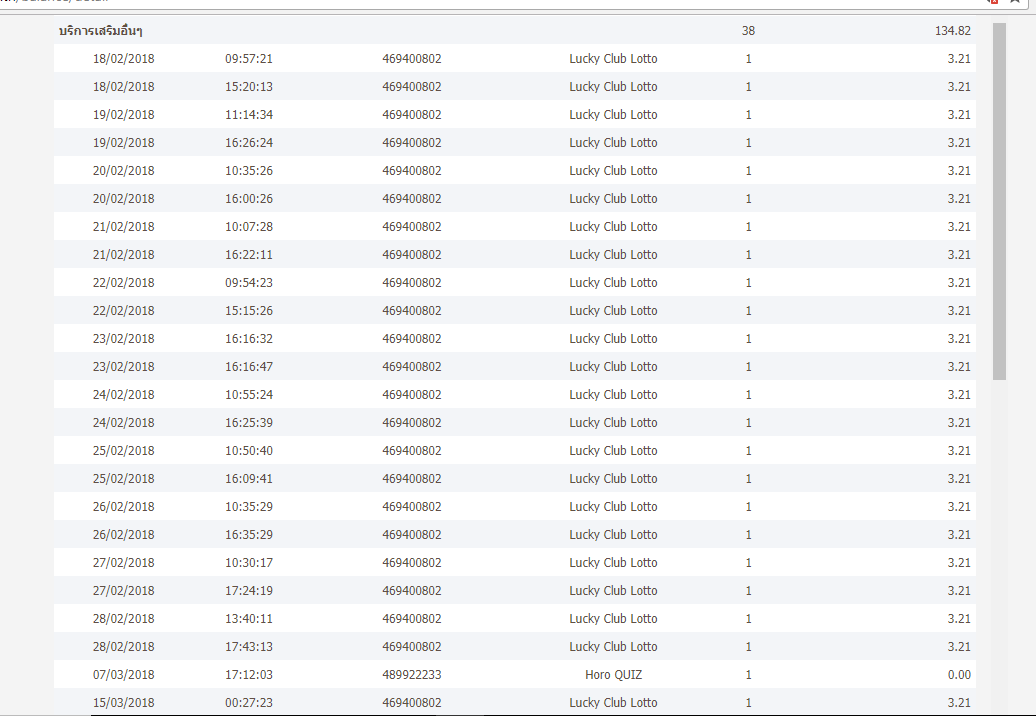Click 469400802 in the 11:14:34 row
1036x716 pixels.
pos(412,115)
